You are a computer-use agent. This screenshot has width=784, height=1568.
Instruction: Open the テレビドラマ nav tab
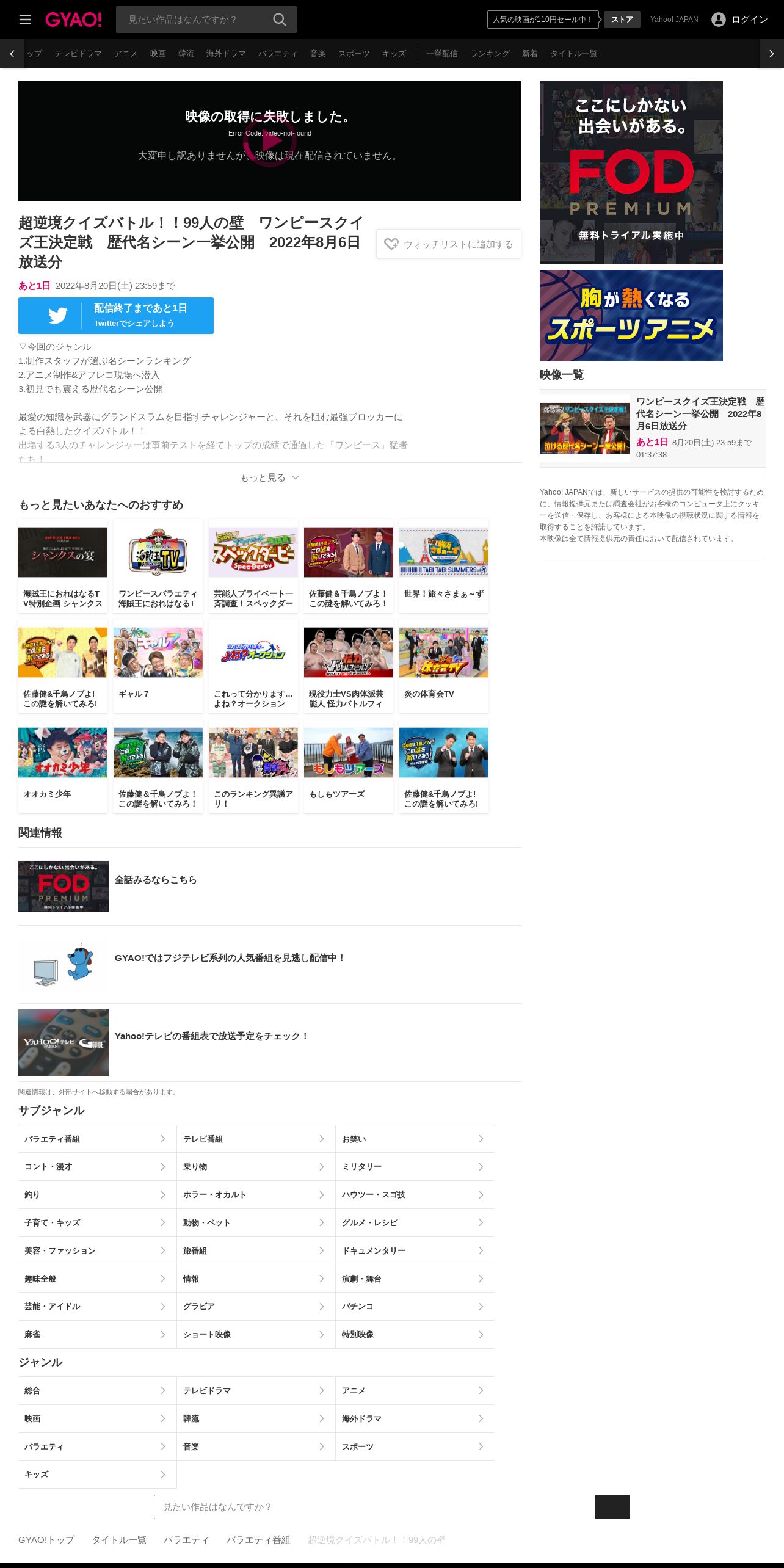point(78,54)
